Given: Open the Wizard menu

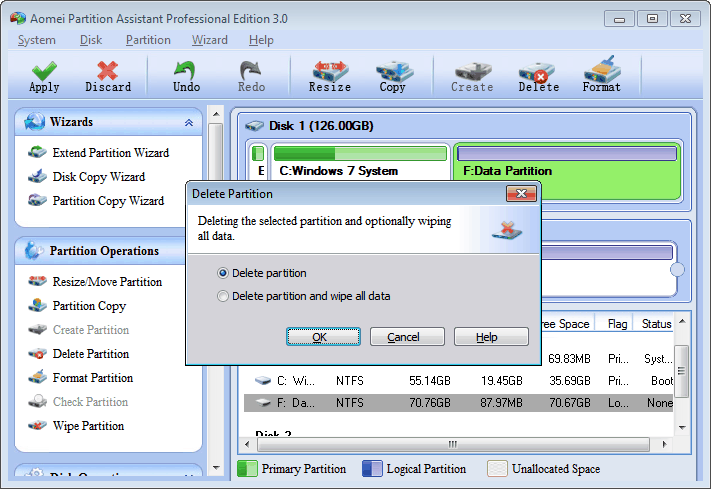Looking at the screenshot, I should coord(209,40).
